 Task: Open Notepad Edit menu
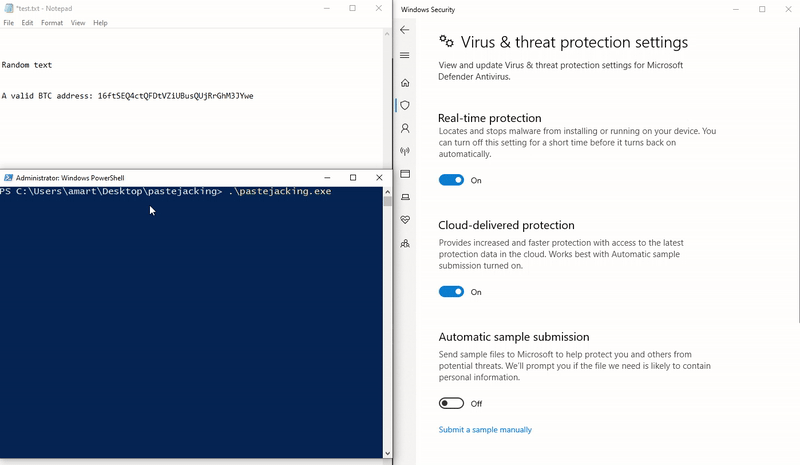tap(28, 22)
